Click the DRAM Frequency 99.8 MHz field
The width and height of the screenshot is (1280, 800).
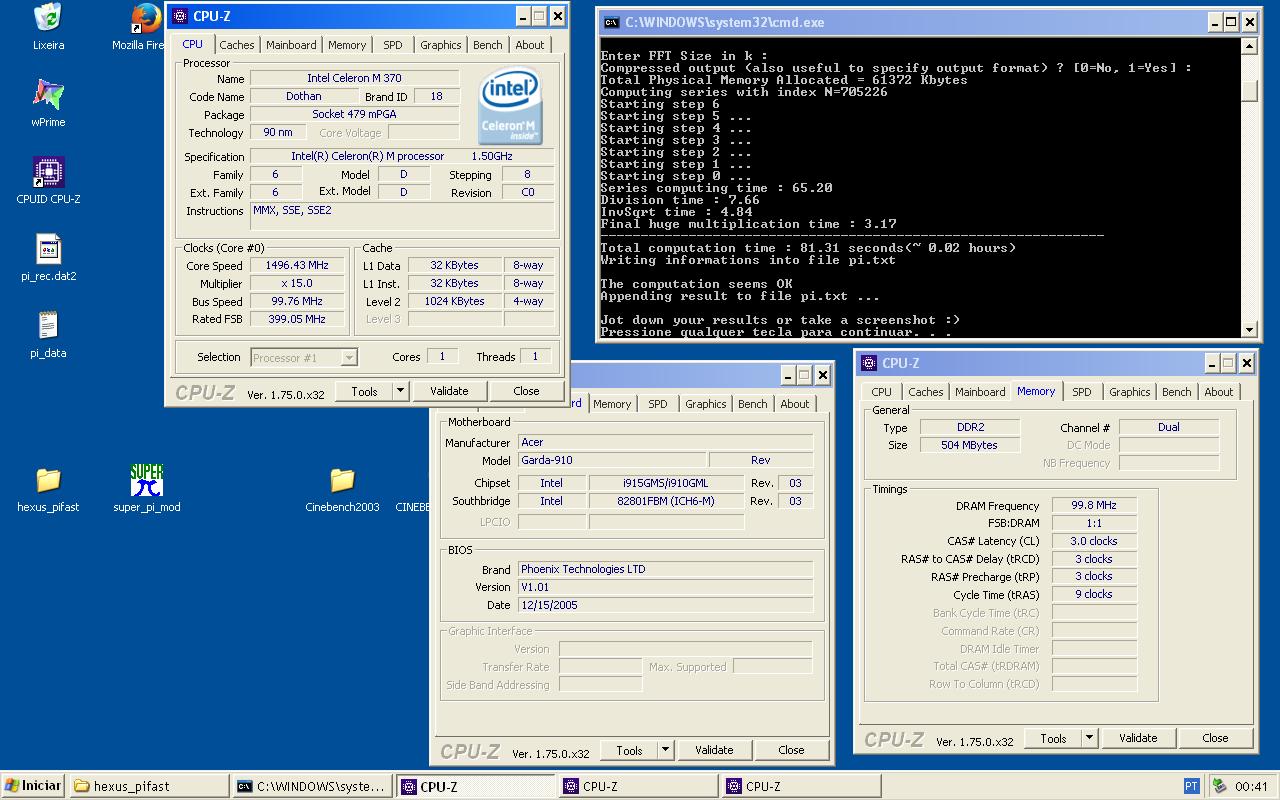click(1094, 506)
